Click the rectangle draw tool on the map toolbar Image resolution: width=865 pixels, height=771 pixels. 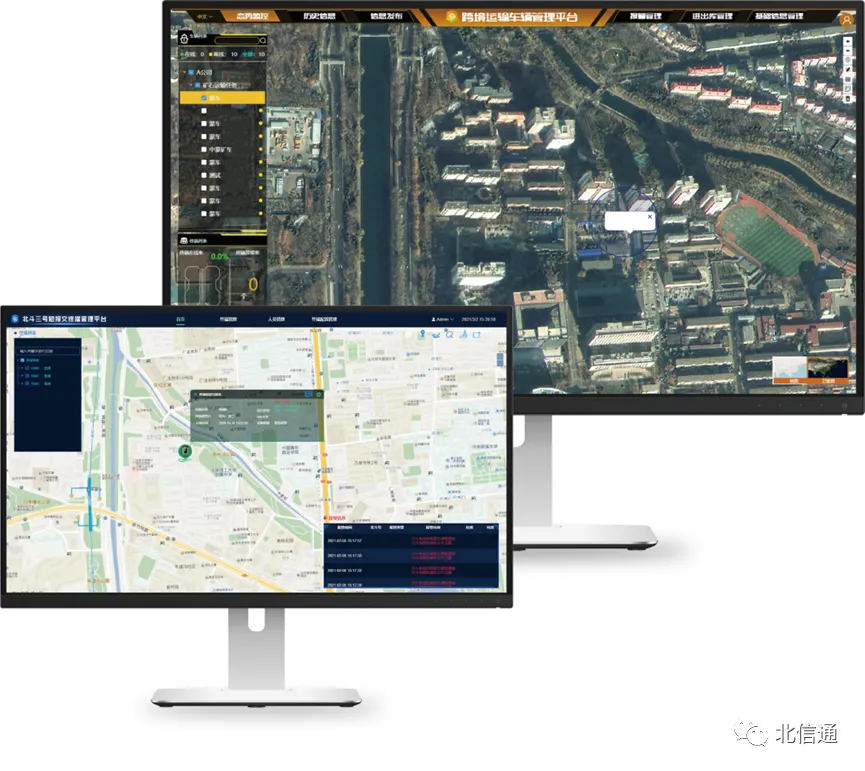click(x=477, y=333)
